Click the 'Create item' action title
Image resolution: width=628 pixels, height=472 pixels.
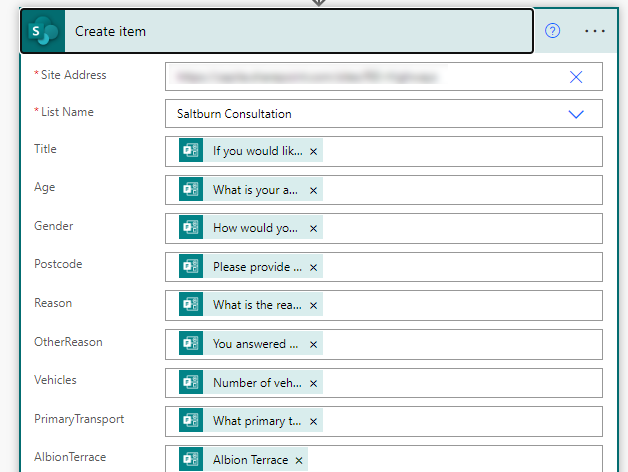pos(111,32)
